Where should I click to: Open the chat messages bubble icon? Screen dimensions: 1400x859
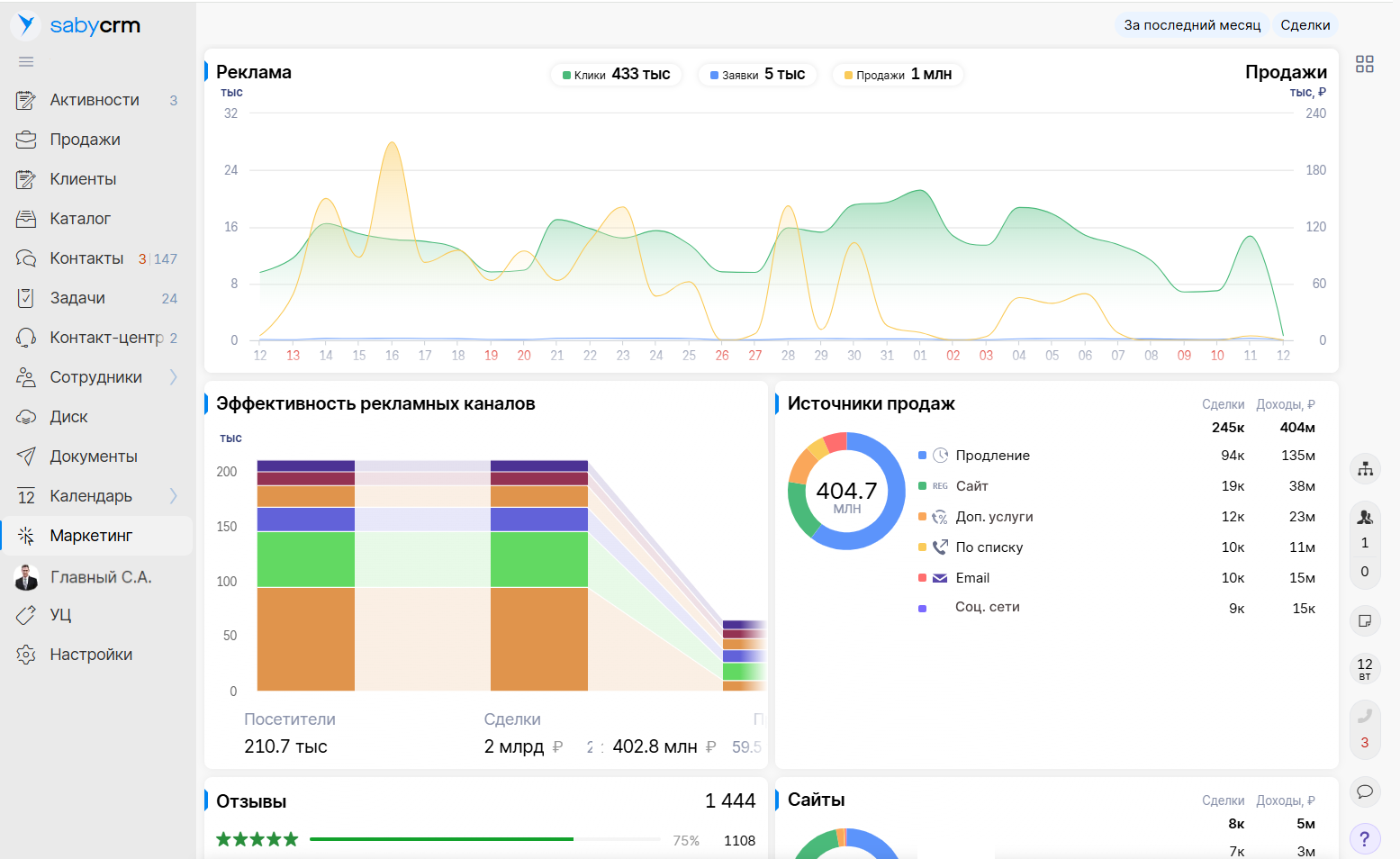(x=1365, y=791)
